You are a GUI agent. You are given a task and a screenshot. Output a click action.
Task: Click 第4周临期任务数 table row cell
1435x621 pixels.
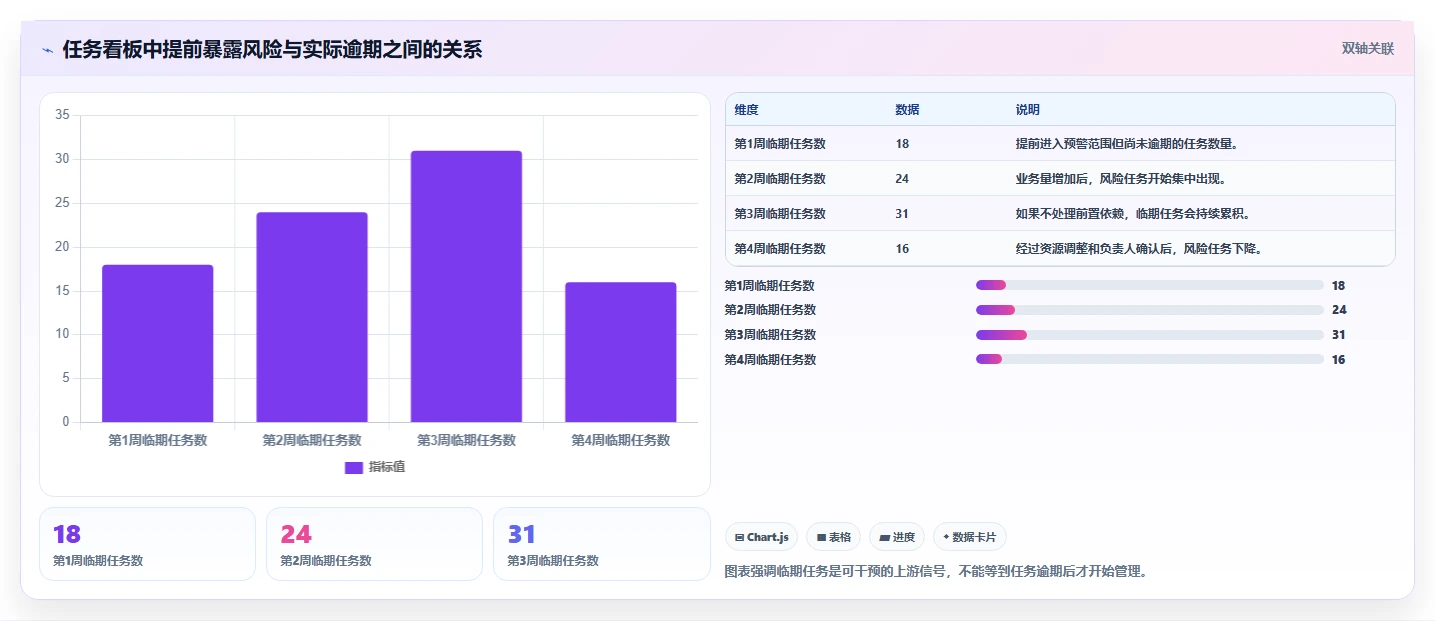coord(780,249)
